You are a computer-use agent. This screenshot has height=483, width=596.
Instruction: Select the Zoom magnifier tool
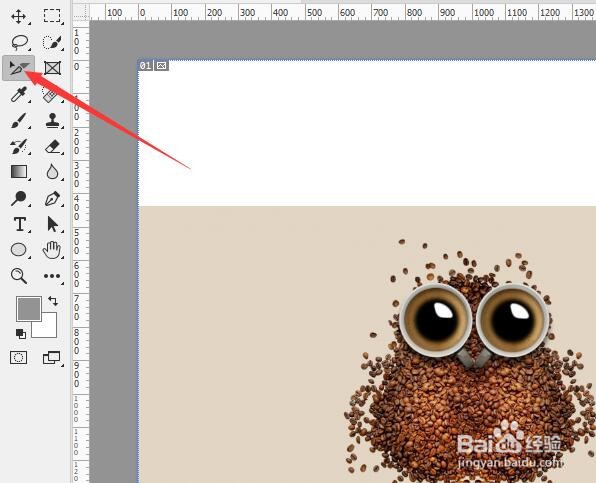pos(19,276)
